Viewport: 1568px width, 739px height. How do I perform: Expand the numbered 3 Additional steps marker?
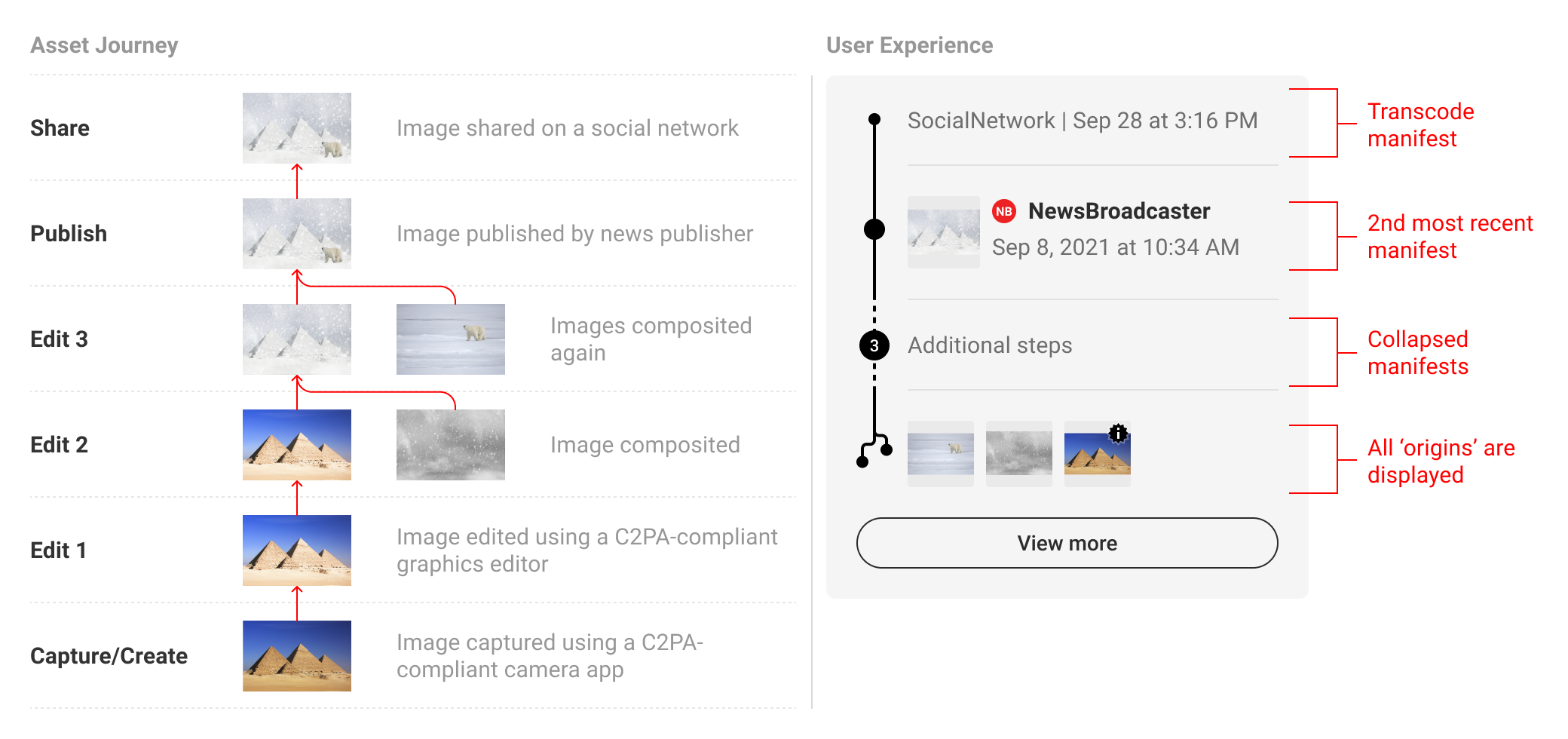[x=874, y=345]
